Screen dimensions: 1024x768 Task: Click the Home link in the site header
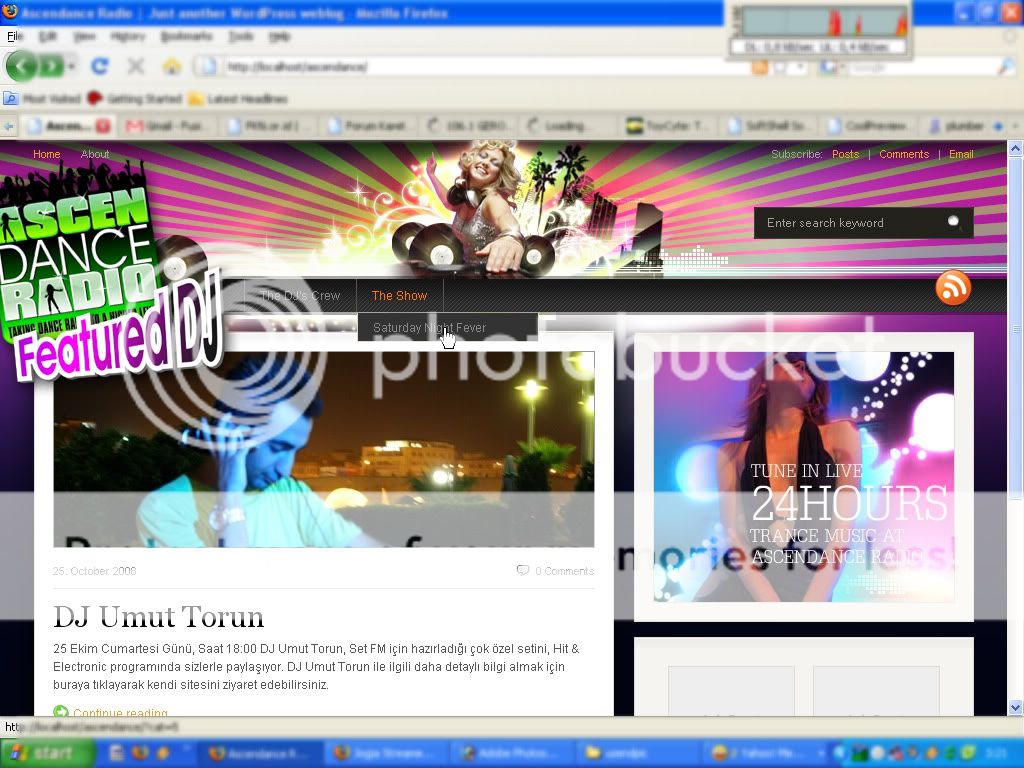[46, 154]
